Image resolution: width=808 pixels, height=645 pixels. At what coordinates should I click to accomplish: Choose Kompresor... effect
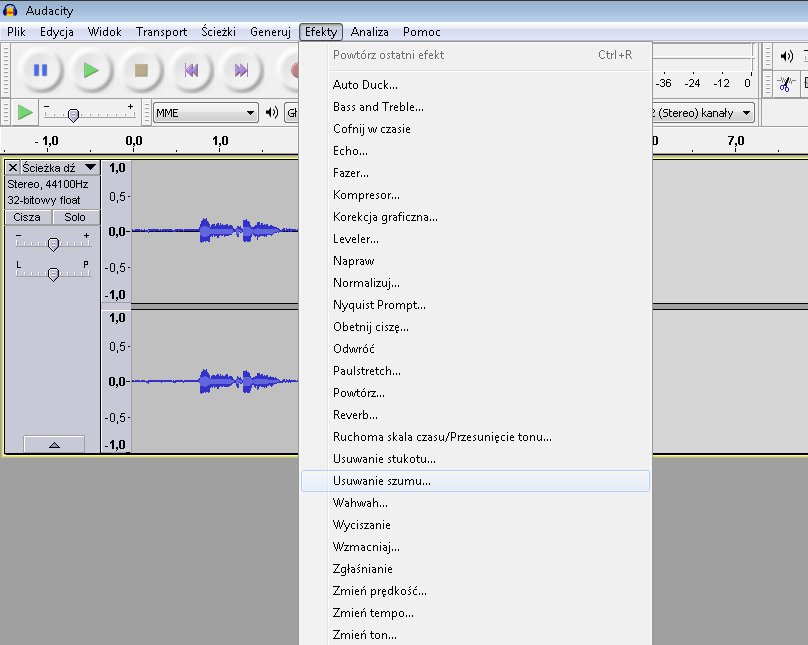pyautogui.click(x=475, y=195)
